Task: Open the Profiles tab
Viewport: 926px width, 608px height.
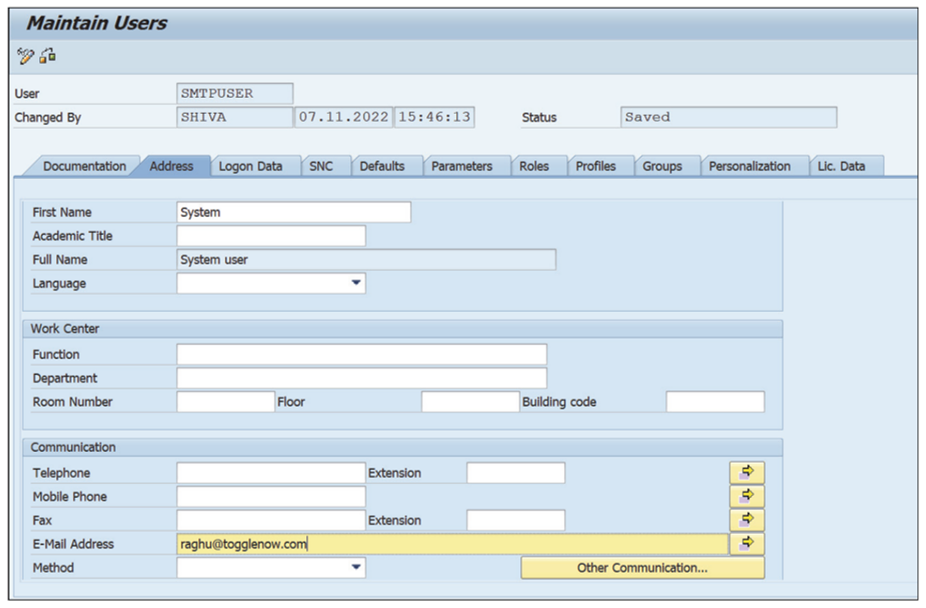Action: [x=598, y=166]
